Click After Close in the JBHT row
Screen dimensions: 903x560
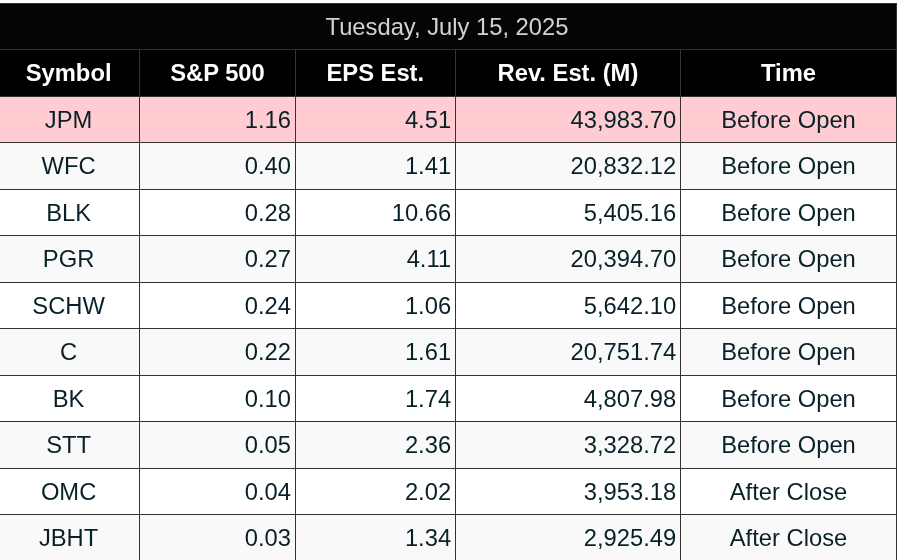pyautogui.click(x=788, y=538)
